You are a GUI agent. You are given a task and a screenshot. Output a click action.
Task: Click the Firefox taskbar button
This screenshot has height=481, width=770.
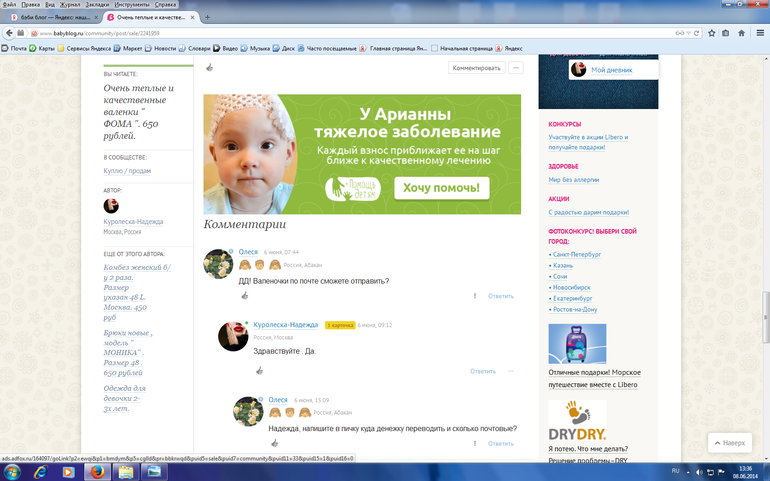click(x=97, y=472)
